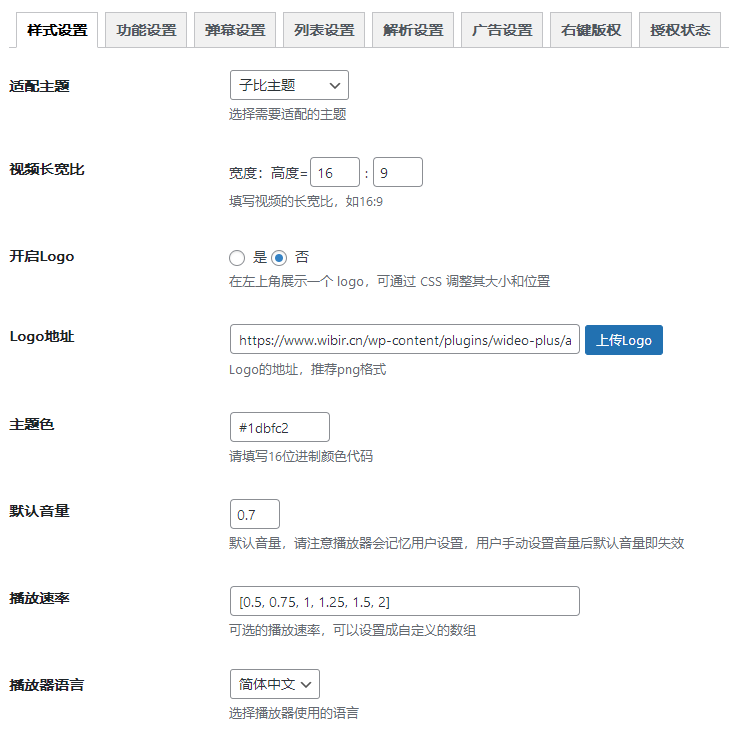Go to the 列表设置 tab
The height and width of the screenshot is (729, 729).
click(x=324, y=30)
